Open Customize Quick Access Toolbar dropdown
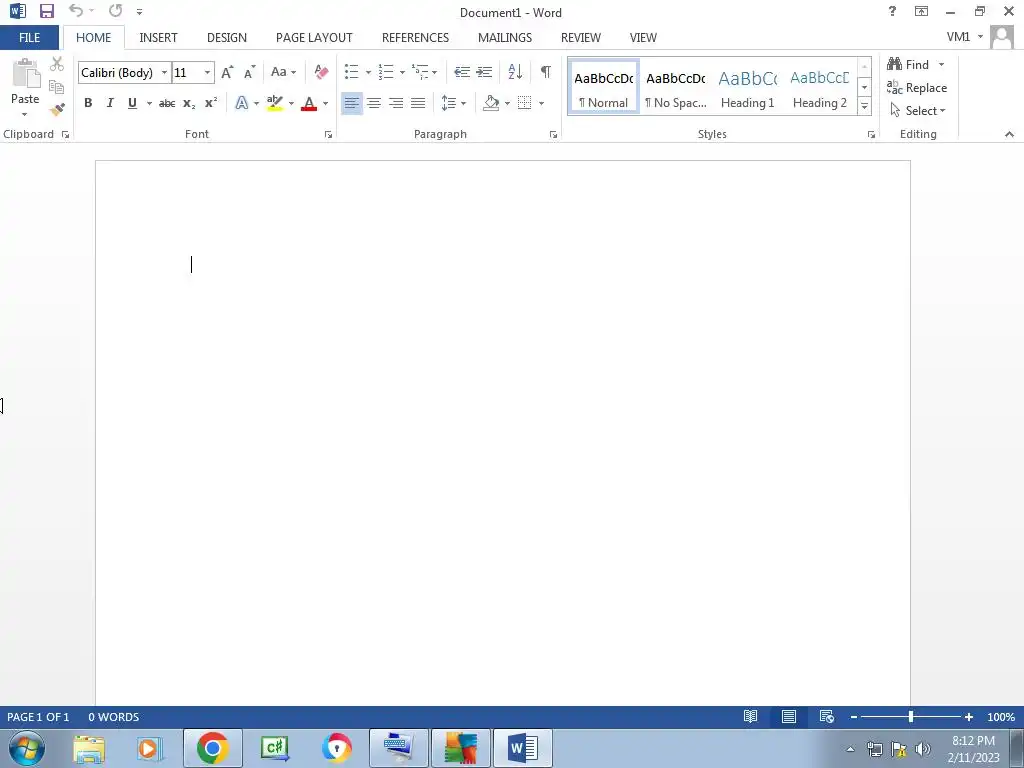 pyautogui.click(x=139, y=11)
